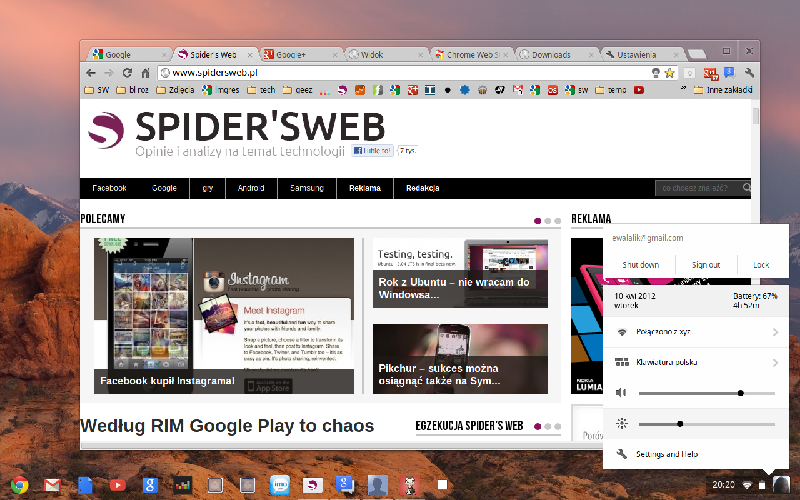Click the browser back arrow
800x500 pixels.
91,73
